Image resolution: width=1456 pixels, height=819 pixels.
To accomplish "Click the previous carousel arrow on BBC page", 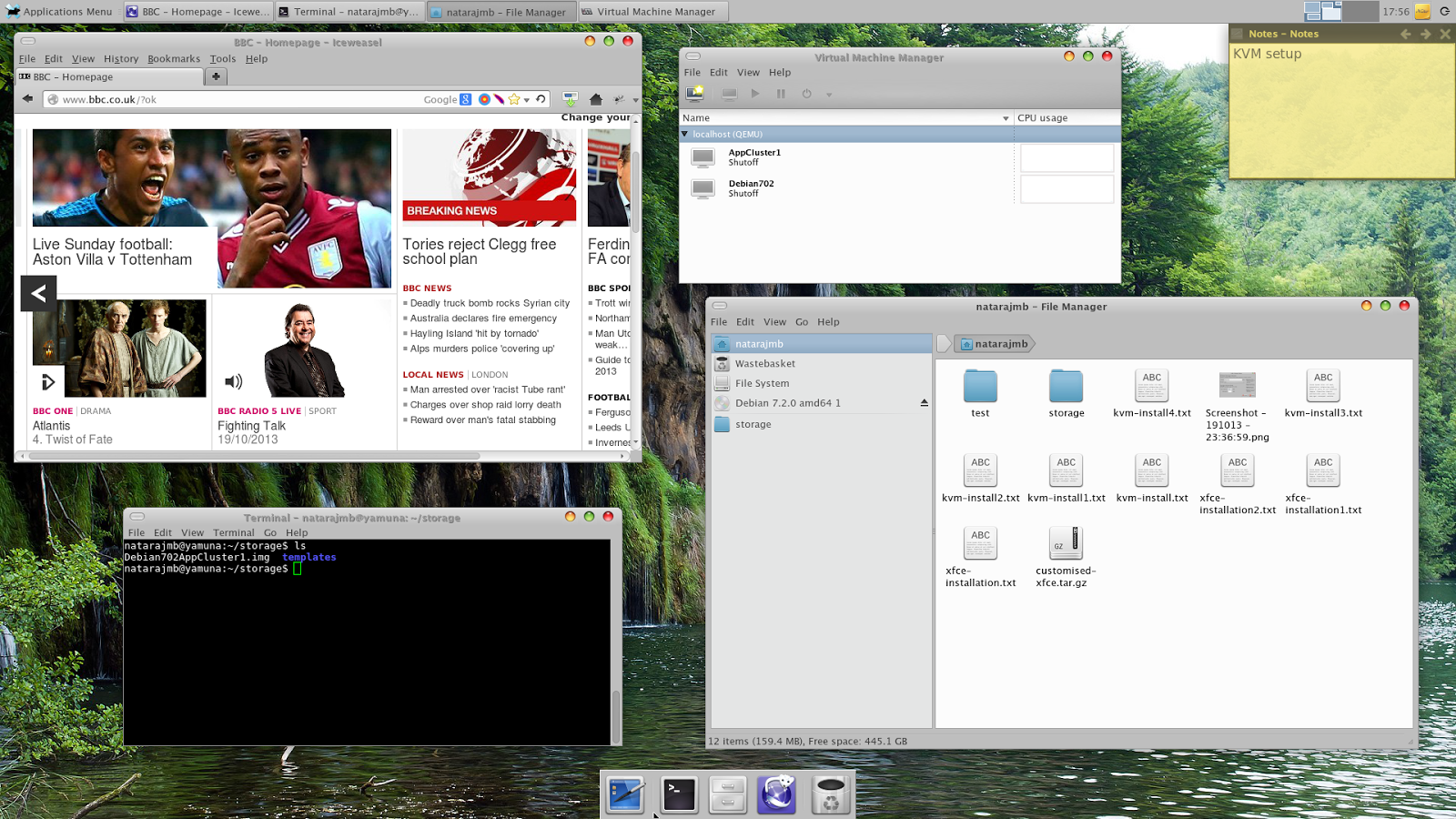I will pyautogui.click(x=38, y=293).
